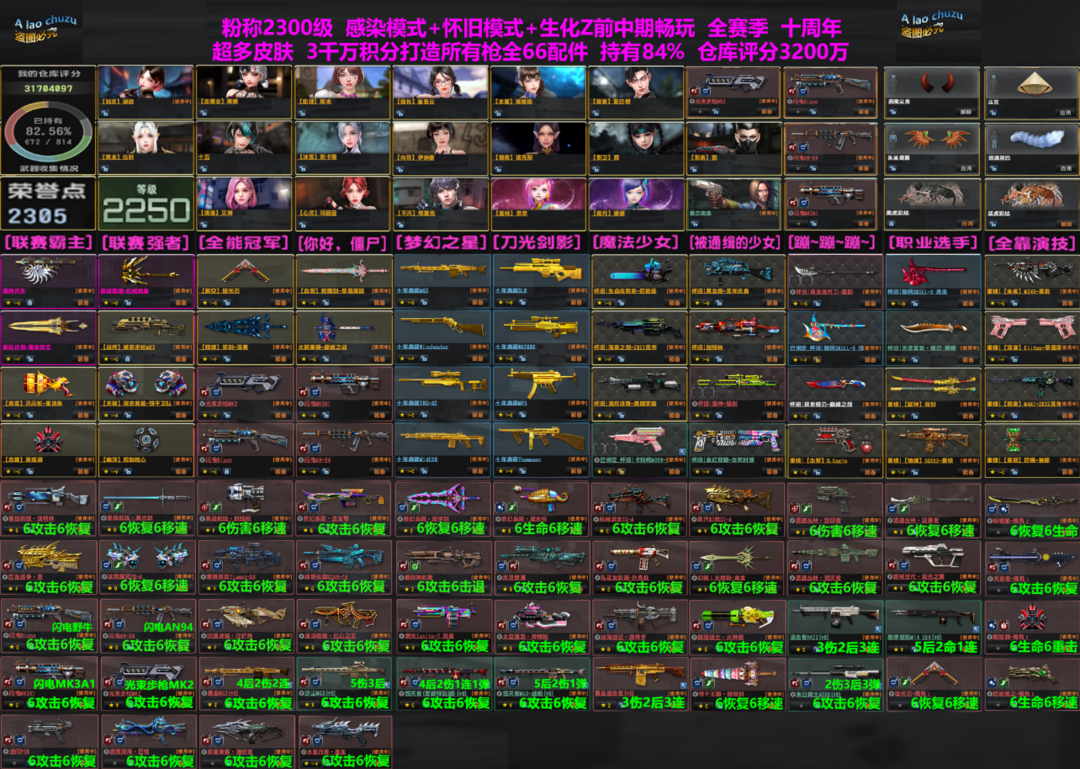Click the weapon collection donut chart 82.56%

[48, 132]
